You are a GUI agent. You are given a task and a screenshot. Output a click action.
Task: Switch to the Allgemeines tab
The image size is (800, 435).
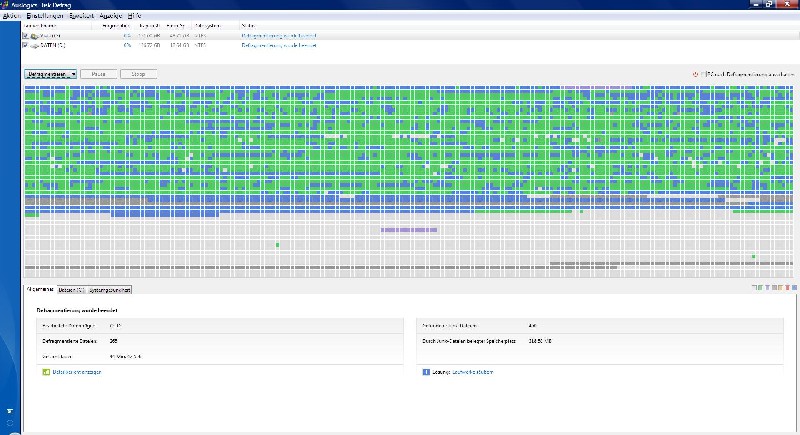(x=40, y=290)
